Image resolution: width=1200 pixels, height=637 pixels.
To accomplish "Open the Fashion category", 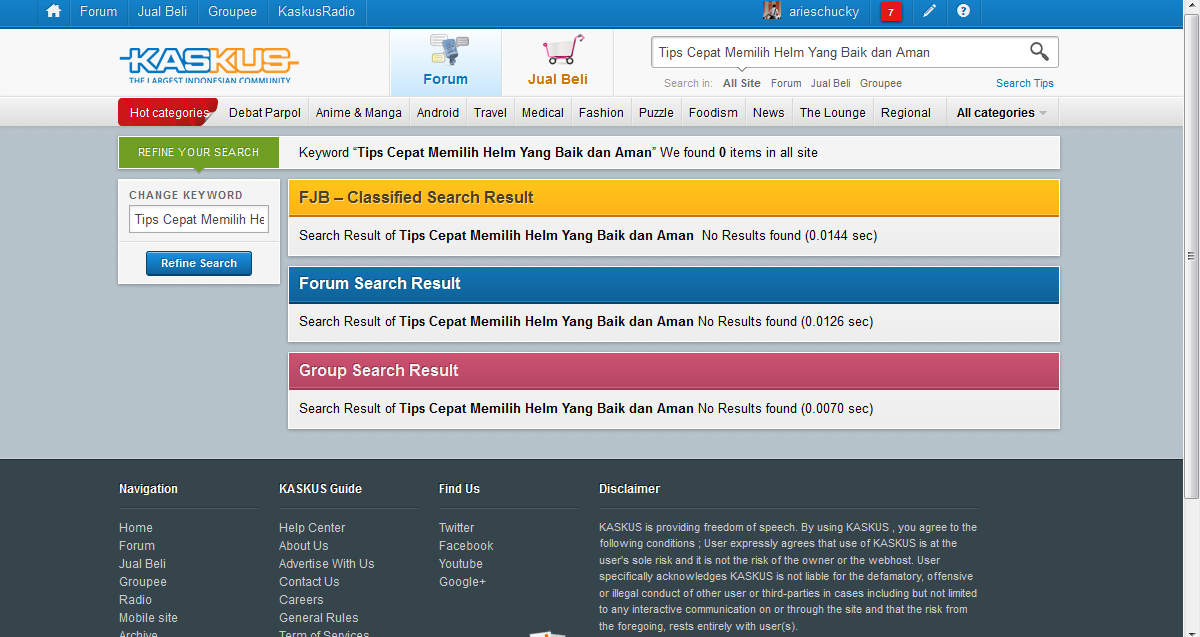I will coord(601,113).
